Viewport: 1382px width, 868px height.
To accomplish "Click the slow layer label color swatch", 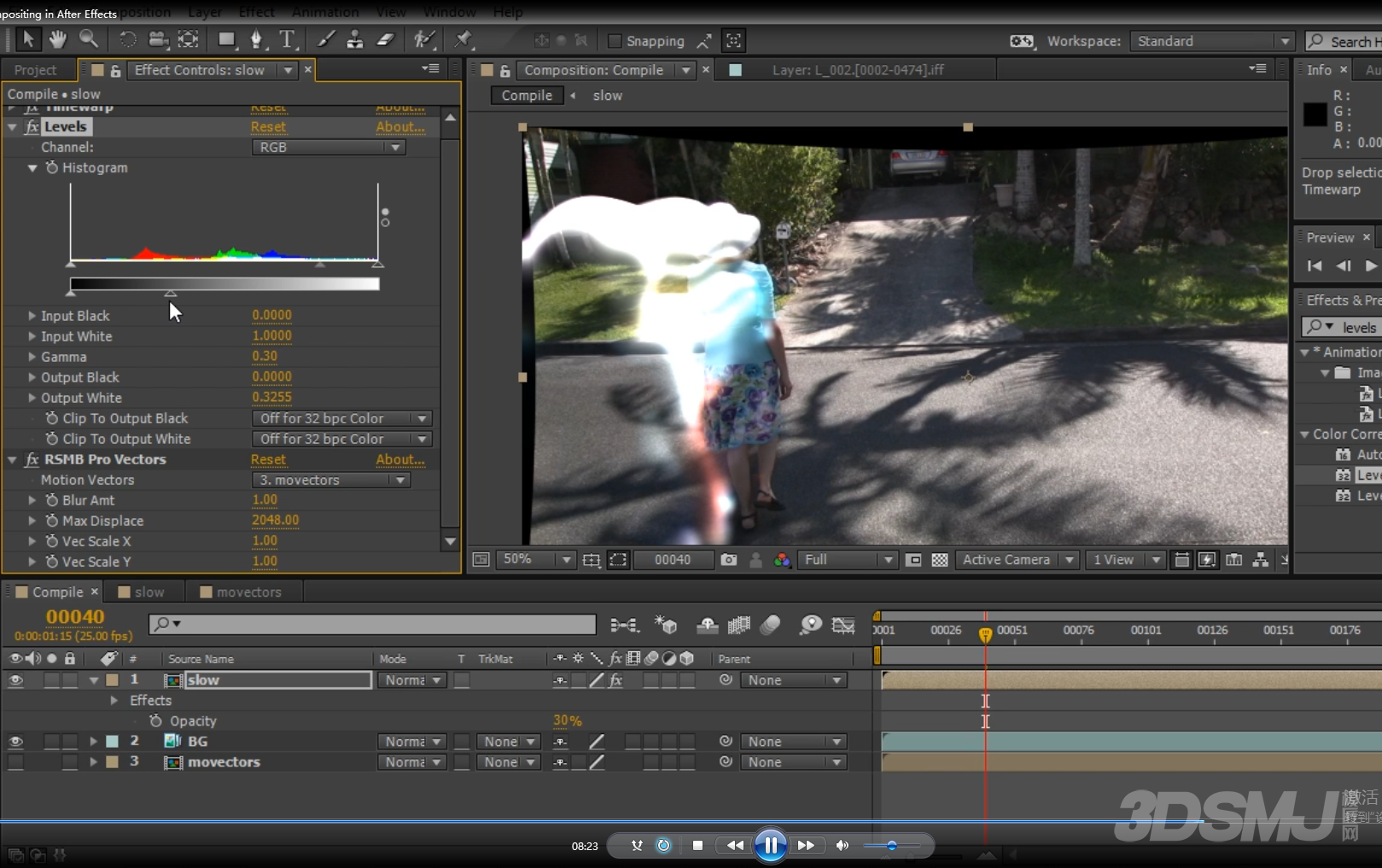I will coord(112,680).
